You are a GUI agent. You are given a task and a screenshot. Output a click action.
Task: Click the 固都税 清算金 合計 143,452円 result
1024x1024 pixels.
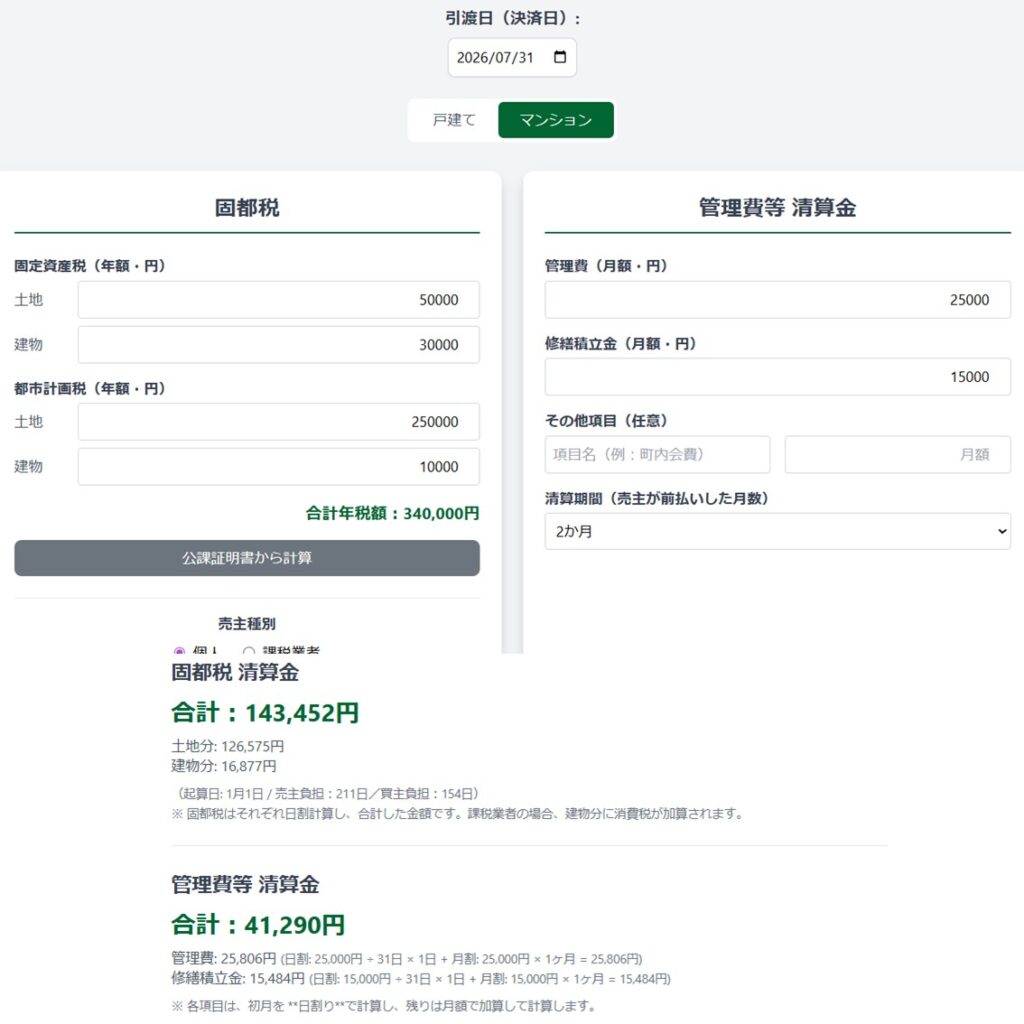click(x=265, y=713)
